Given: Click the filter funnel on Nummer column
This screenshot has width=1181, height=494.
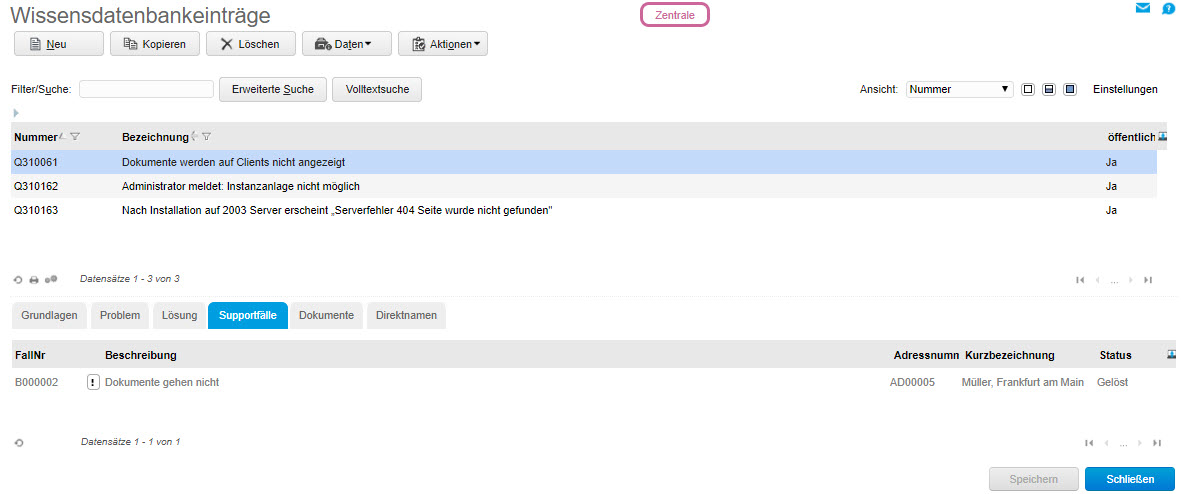Looking at the screenshot, I should pos(75,137).
